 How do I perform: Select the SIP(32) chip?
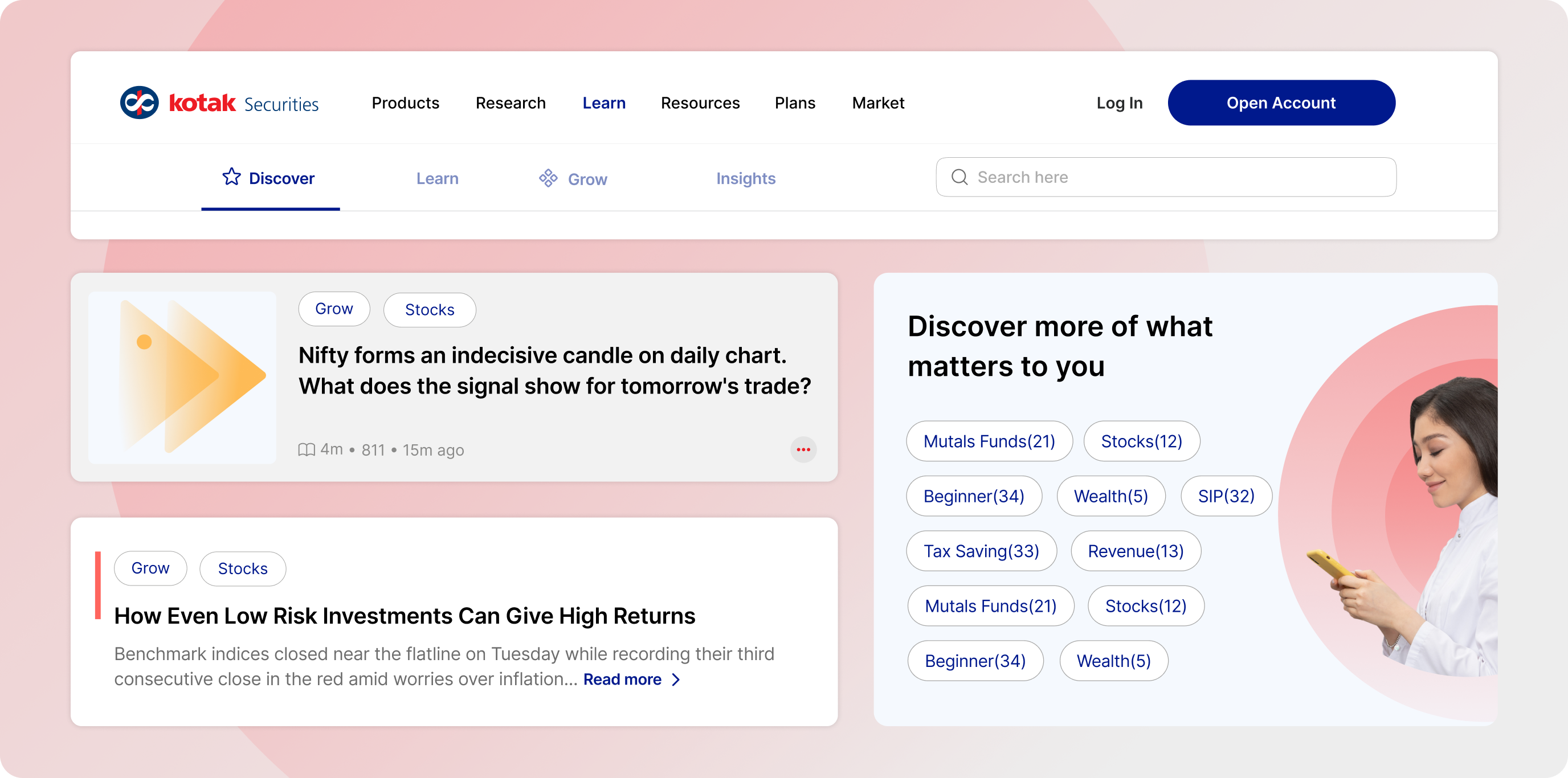[x=1227, y=496]
